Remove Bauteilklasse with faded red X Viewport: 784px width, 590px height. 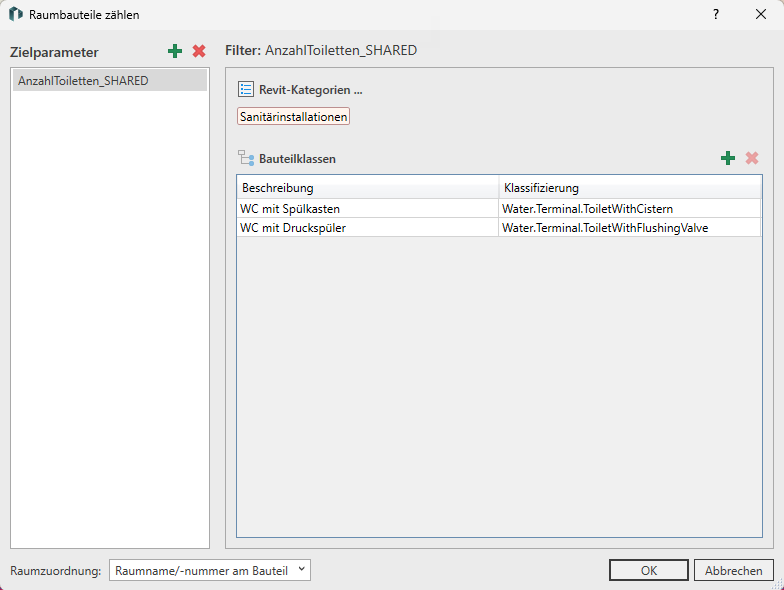click(x=752, y=158)
